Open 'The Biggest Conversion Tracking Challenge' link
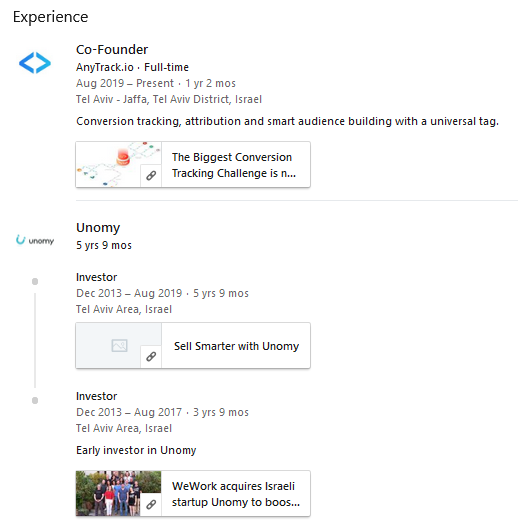This screenshot has width=518, height=528. 234,165
